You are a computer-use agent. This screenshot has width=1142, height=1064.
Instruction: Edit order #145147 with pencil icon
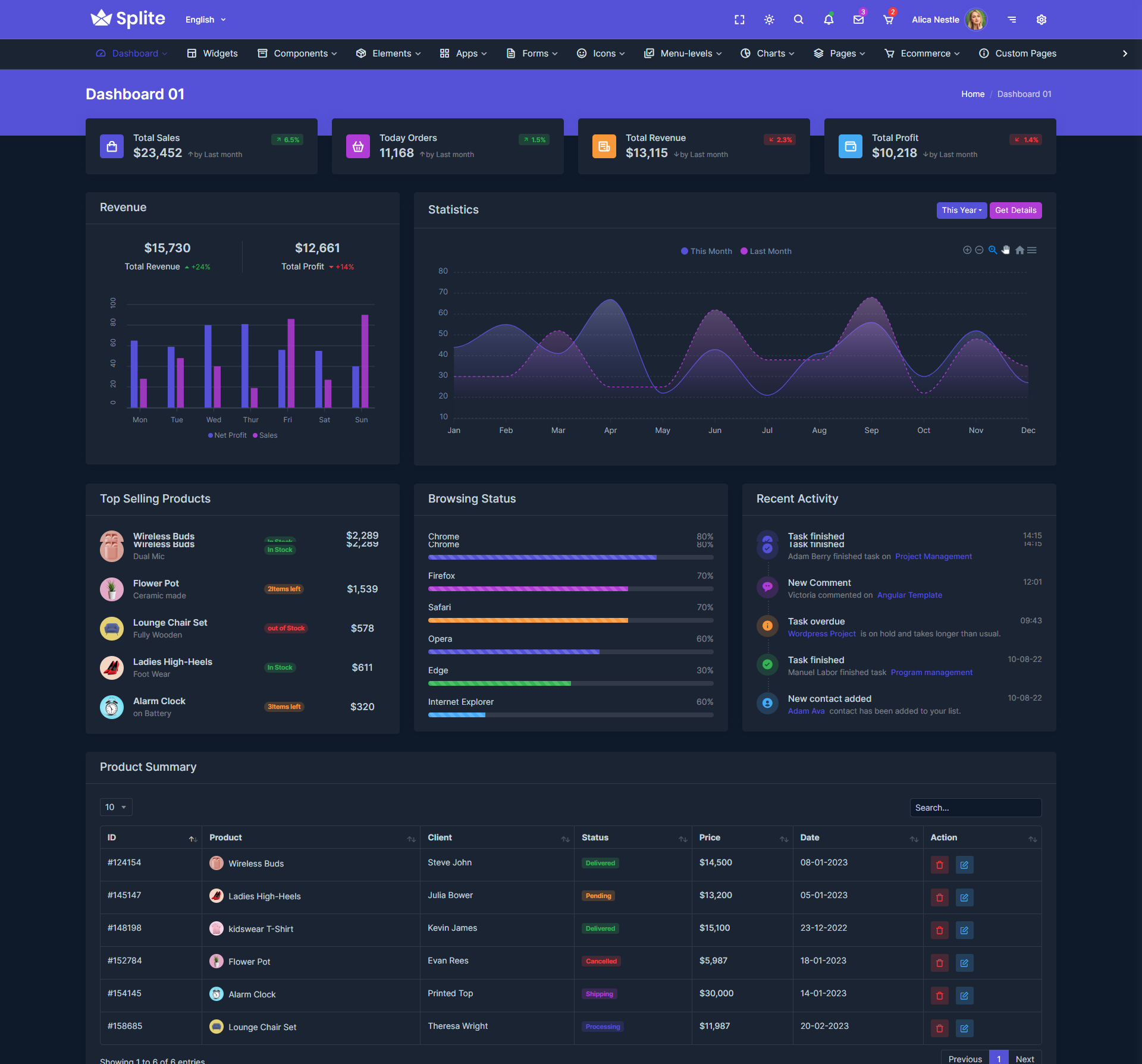click(x=964, y=897)
